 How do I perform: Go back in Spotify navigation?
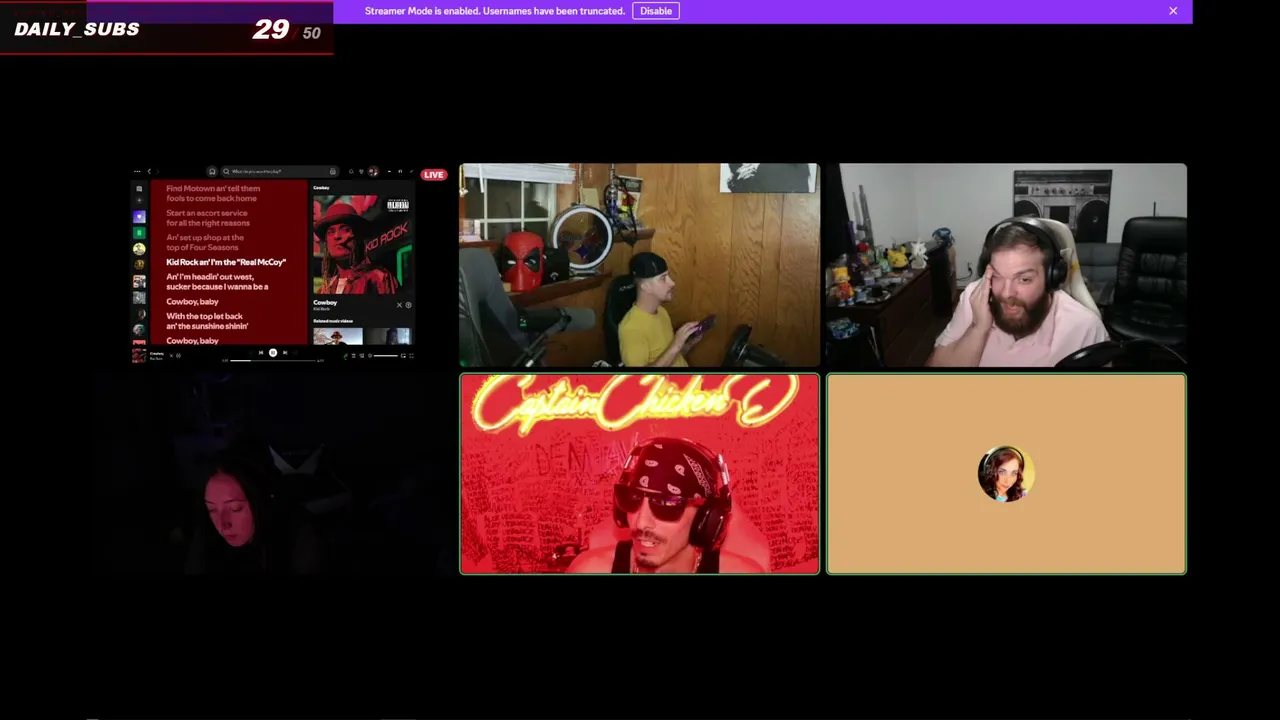click(149, 172)
